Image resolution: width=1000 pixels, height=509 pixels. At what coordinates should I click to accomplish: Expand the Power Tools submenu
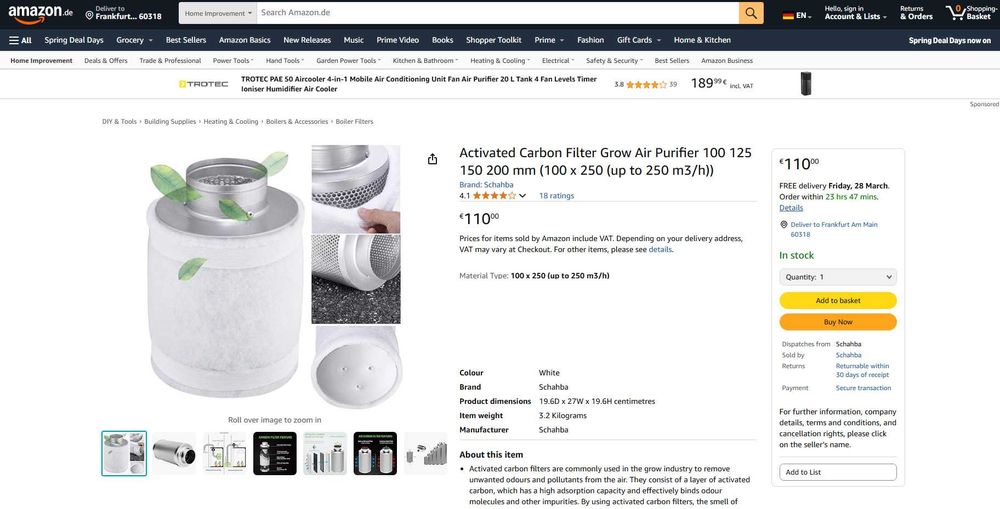tap(231, 60)
